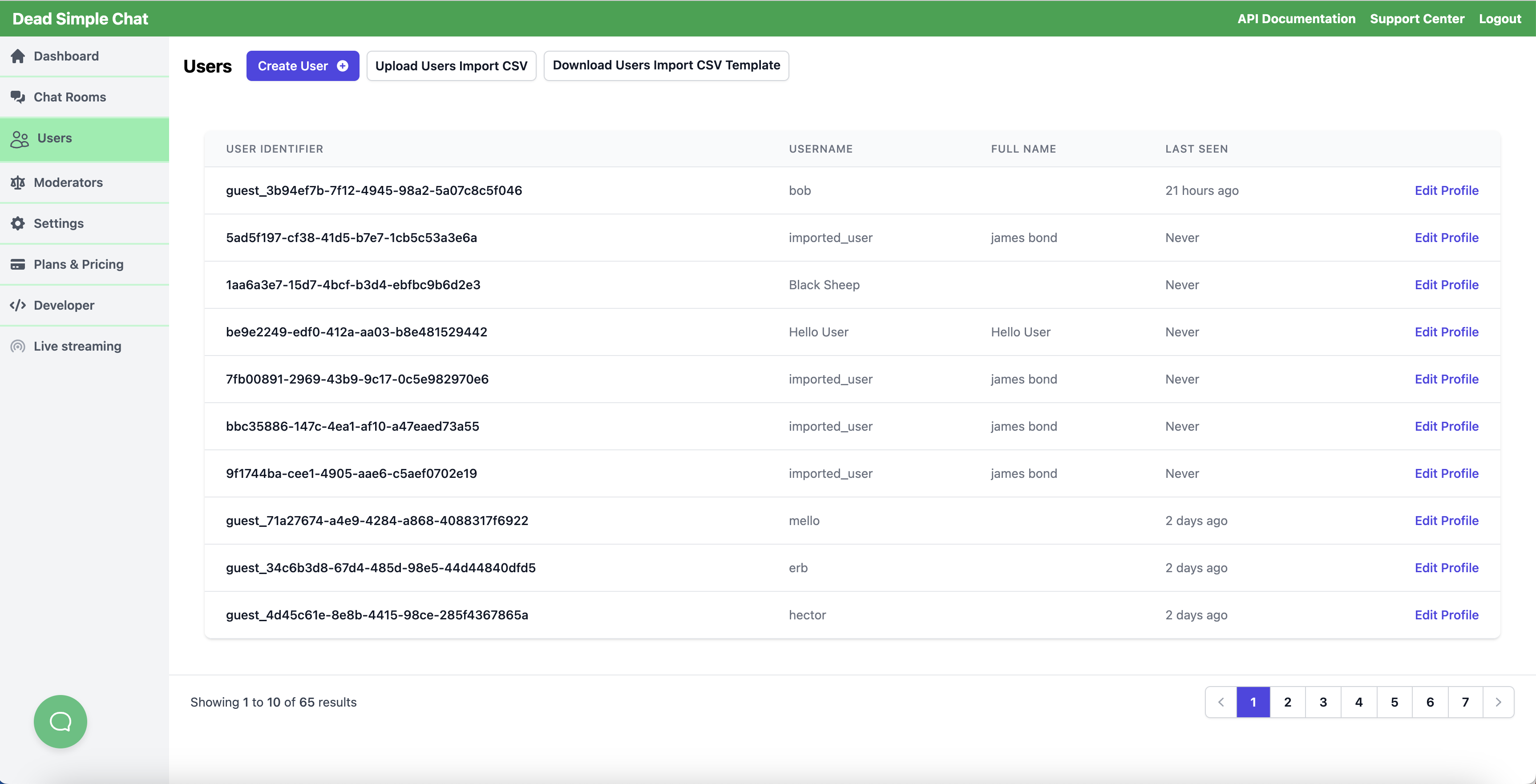Click the Settings gear icon
Viewport: 1536px width, 784px height.
(18, 223)
